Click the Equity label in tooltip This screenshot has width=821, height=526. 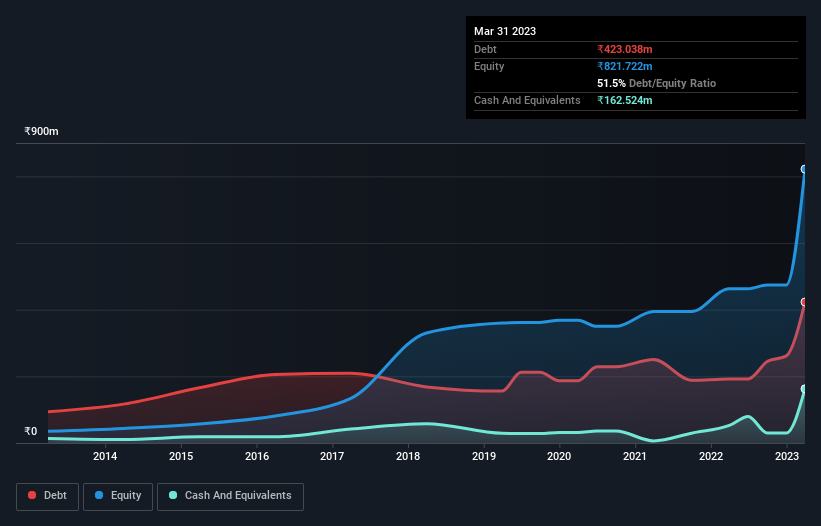pyautogui.click(x=489, y=66)
